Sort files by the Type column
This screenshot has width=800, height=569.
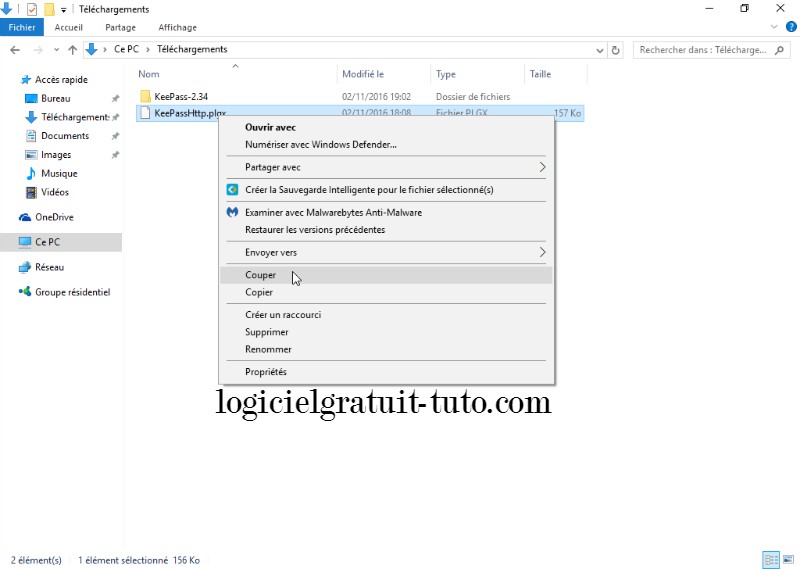point(445,74)
